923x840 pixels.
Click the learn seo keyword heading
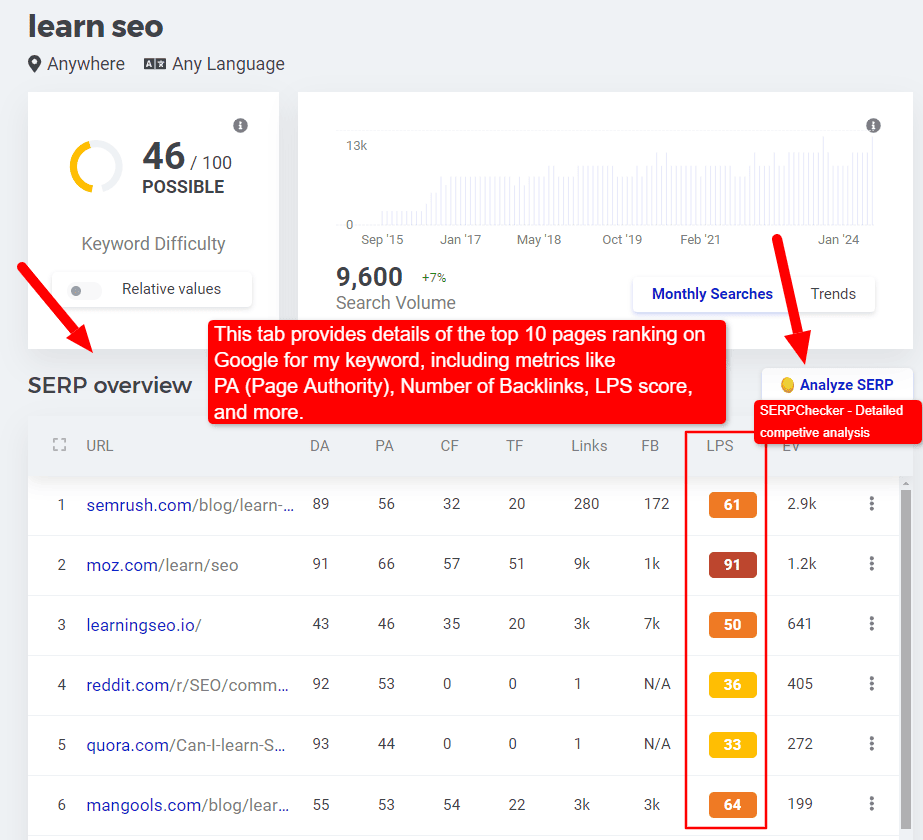[95, 26]
